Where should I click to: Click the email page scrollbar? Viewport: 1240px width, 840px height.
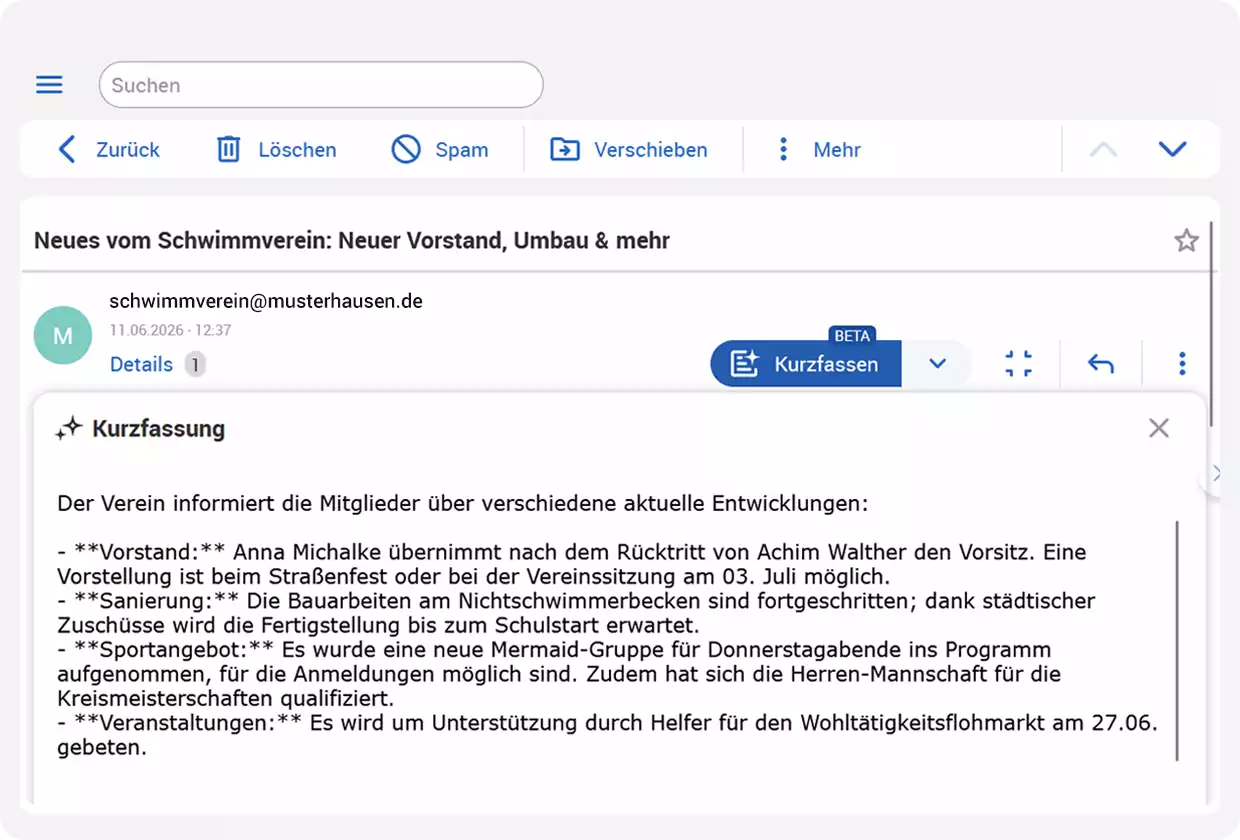(x=1212, y=325)
